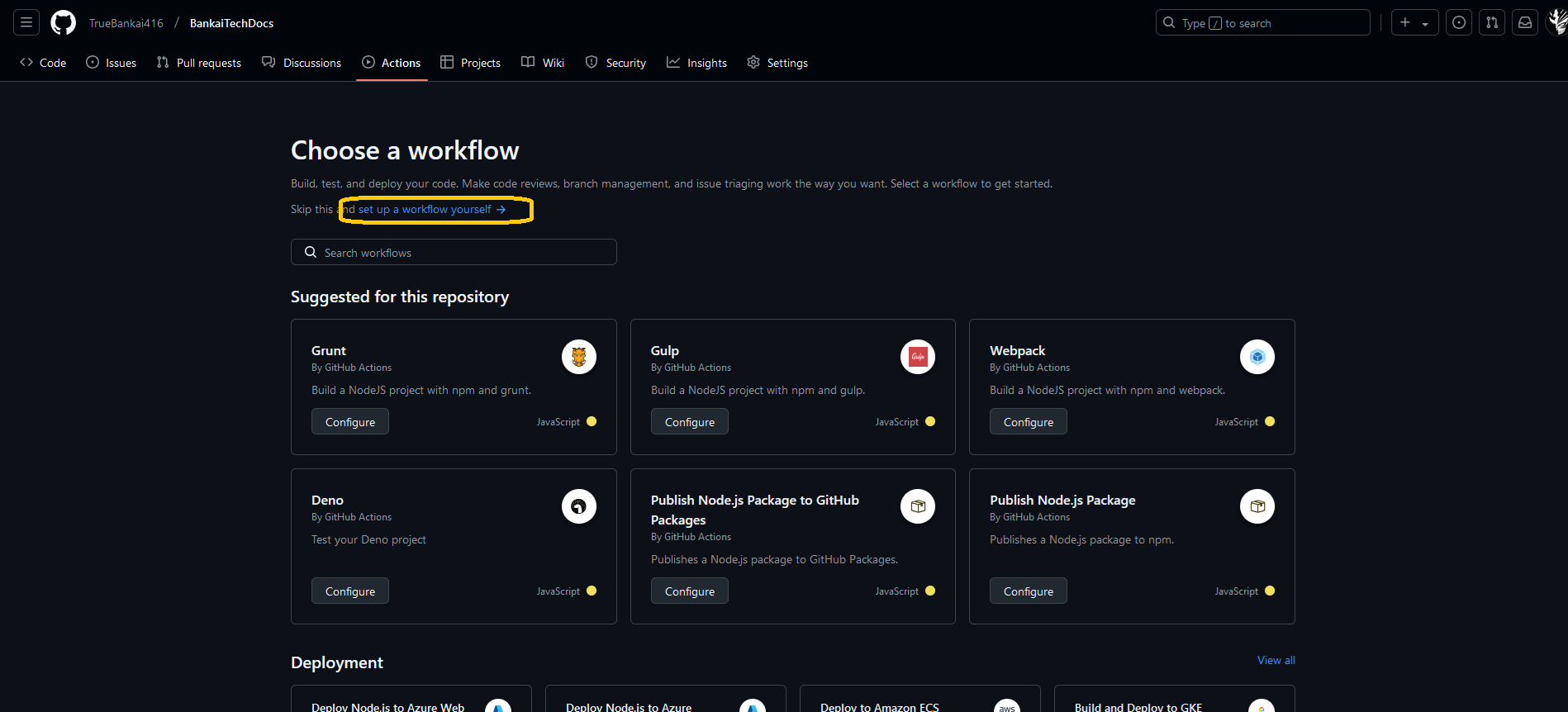This screenshot has width=1568, height=712.
Task: Open the issues icon in top bar
Action: [x=1459, y=22]
